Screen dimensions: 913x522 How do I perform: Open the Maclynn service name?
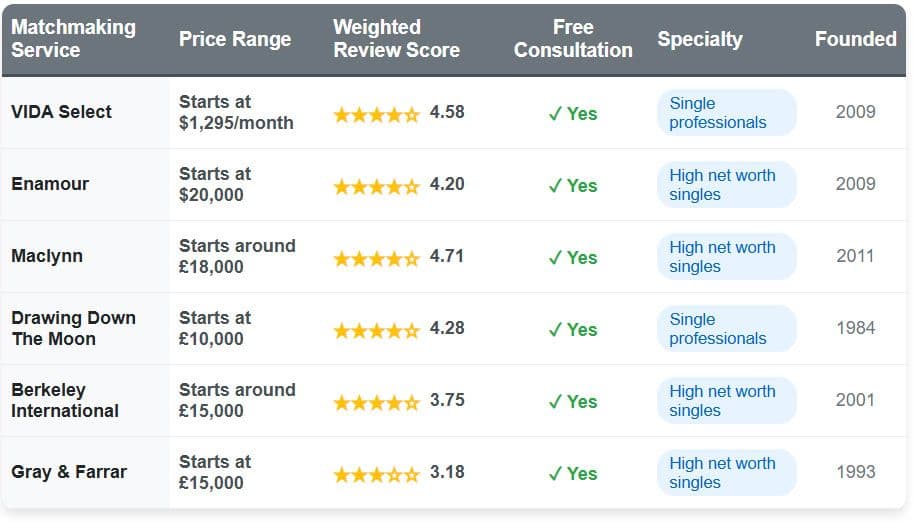tap(47, 256)
